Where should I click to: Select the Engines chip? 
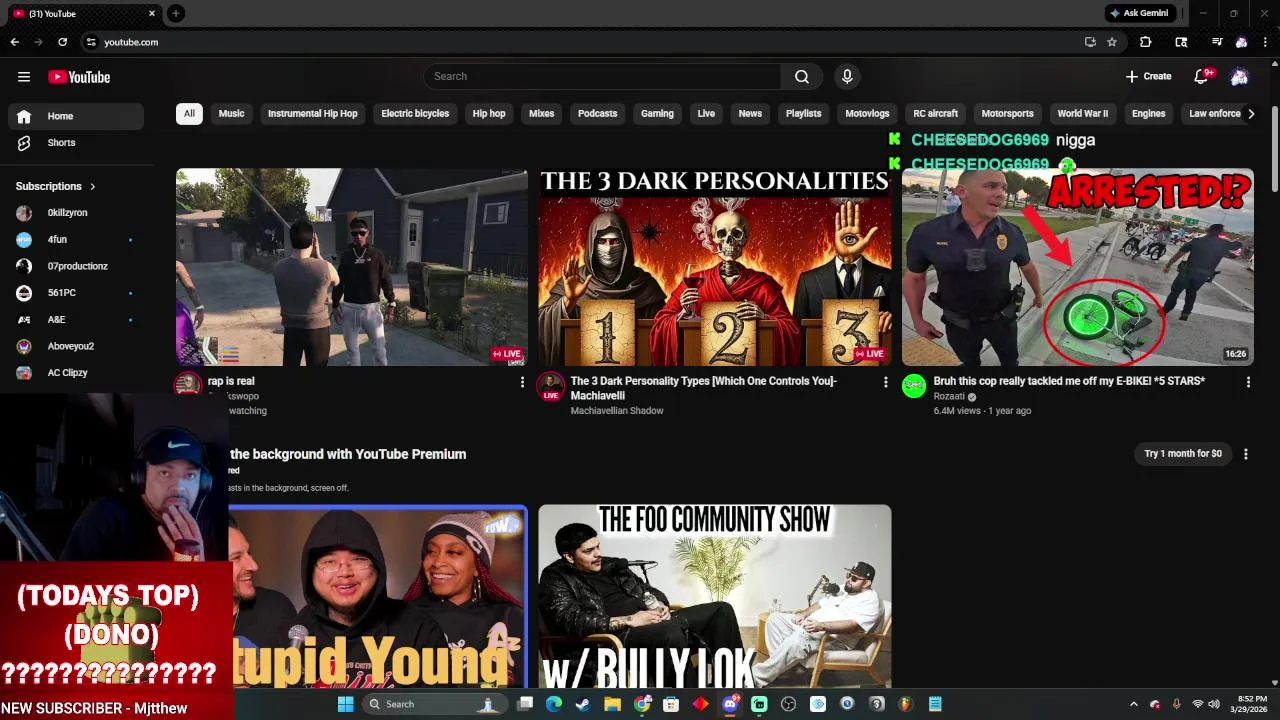[x=1148, y=114]
